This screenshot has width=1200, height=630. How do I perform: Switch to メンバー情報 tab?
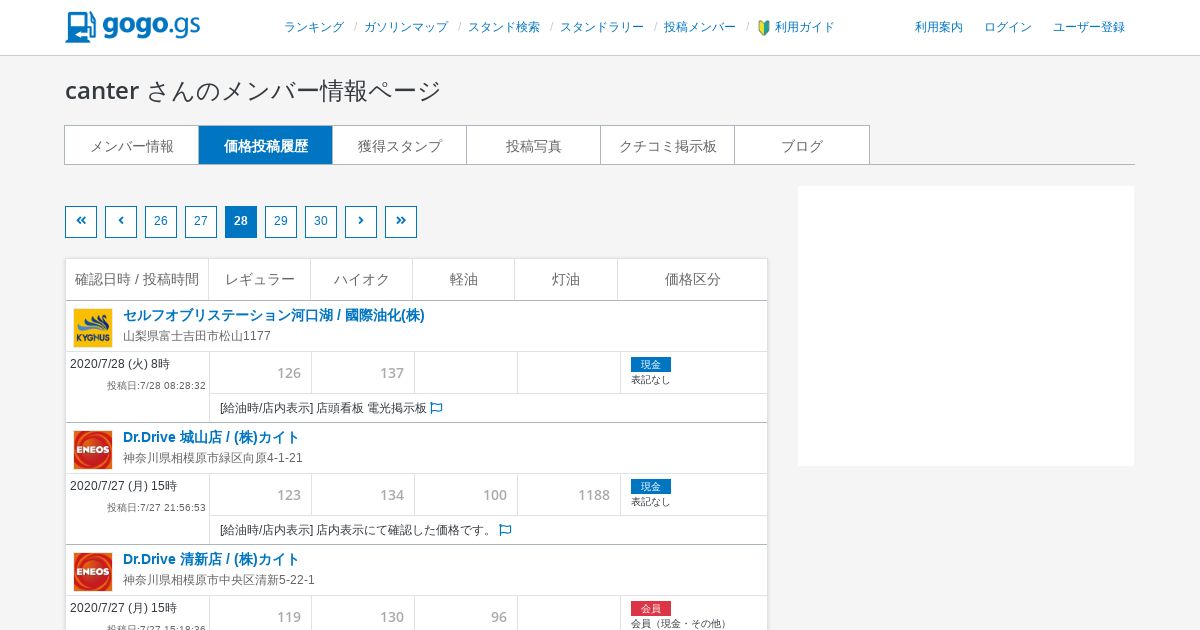(132, 145)
